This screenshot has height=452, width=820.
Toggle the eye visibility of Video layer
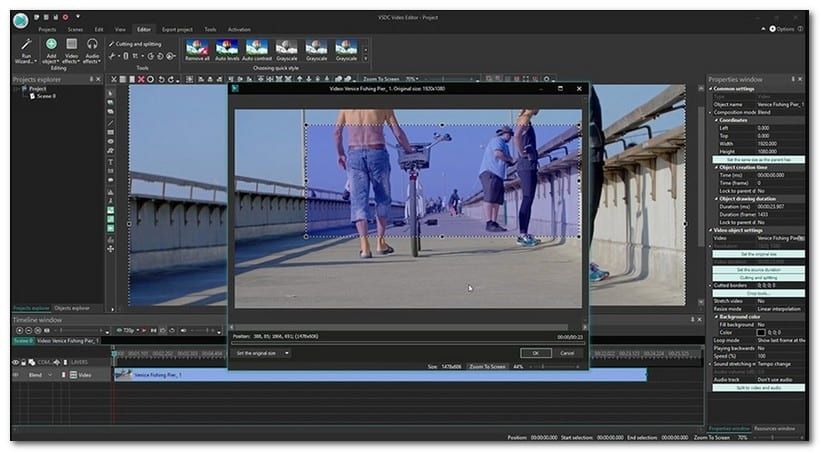tap(17, 375)
